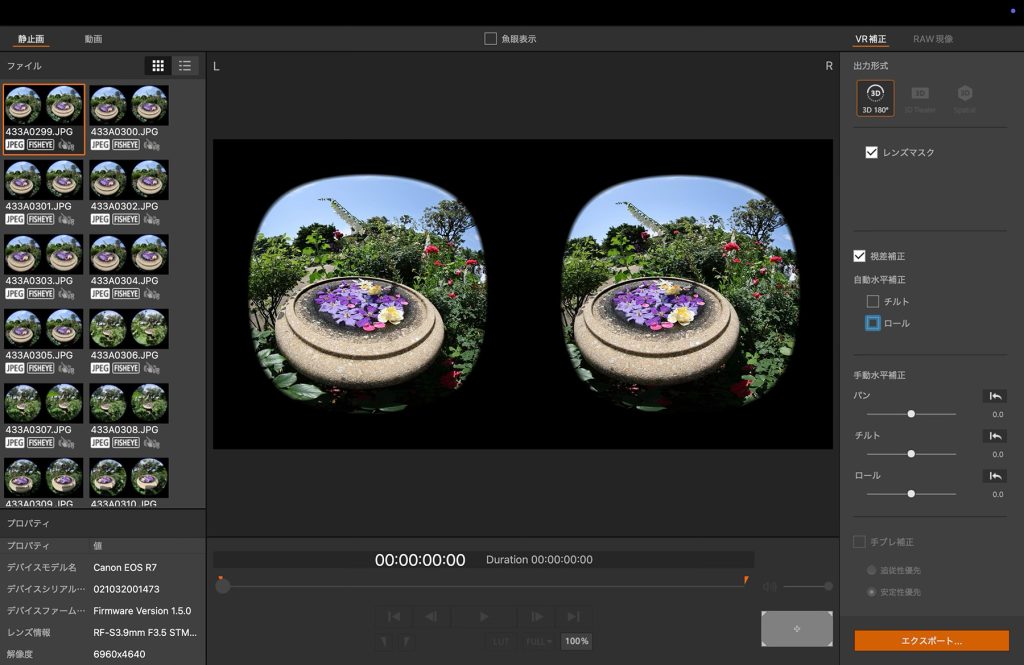Screen dimensions: 1024x665
Task: Open the 静止画 still image tab
Action: (31, 39)
